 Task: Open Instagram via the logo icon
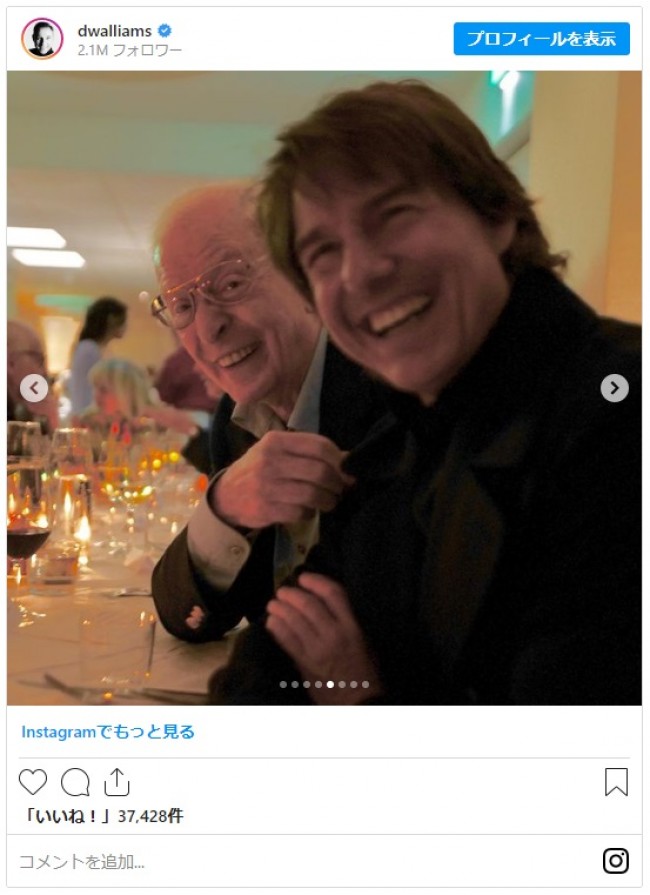[x=616, y=860]
